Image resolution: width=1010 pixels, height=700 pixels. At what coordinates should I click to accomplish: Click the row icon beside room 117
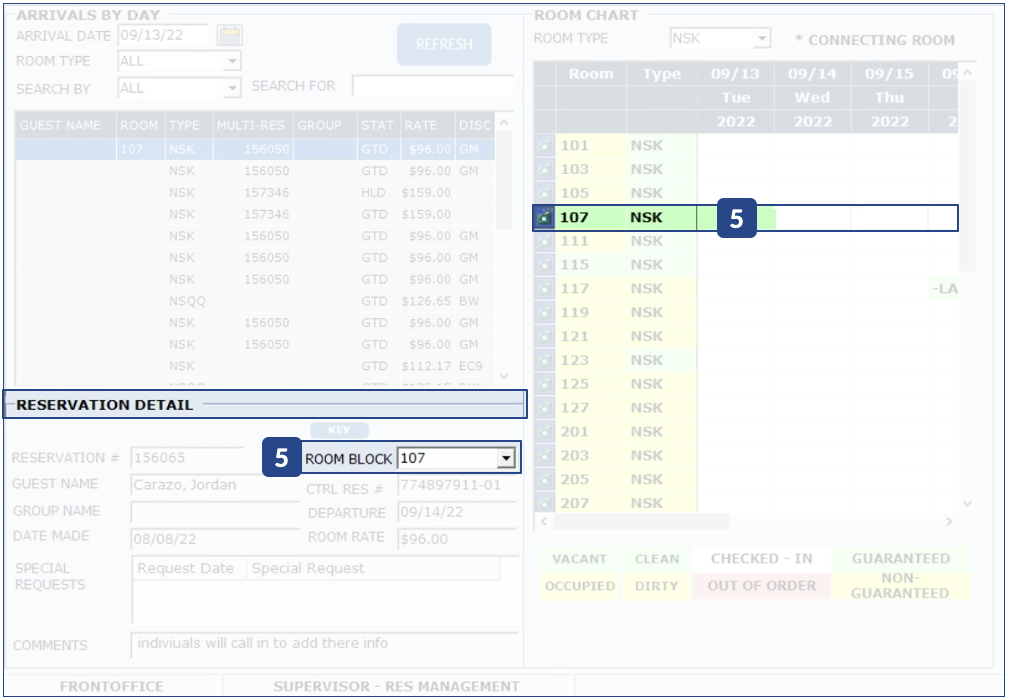pyautogui.click(x=544, y=289)
